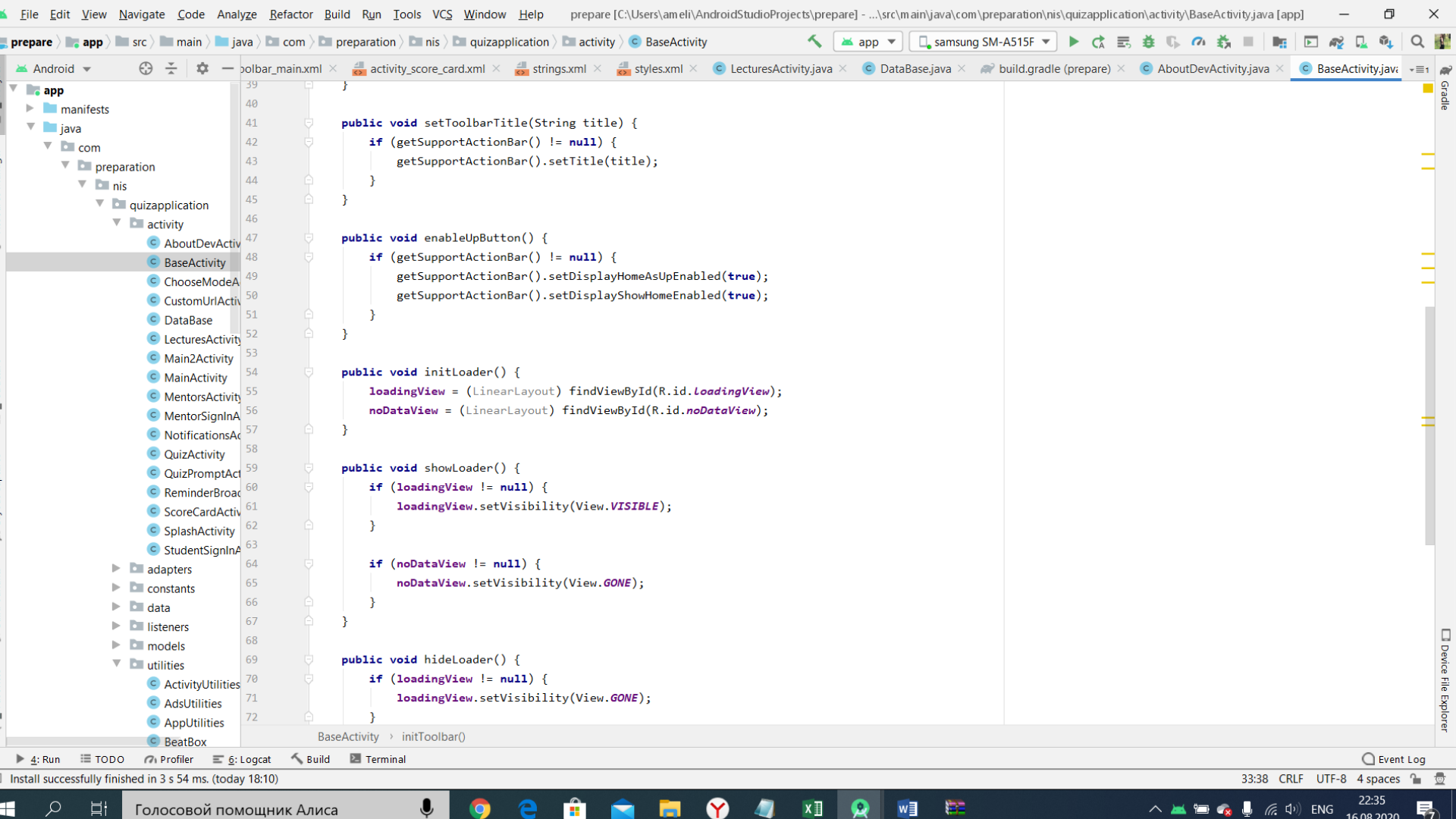Toggle read-only lock in status bar
Image resolution: width=1456 pixels, height=819 pixels.
(1416, 779)
